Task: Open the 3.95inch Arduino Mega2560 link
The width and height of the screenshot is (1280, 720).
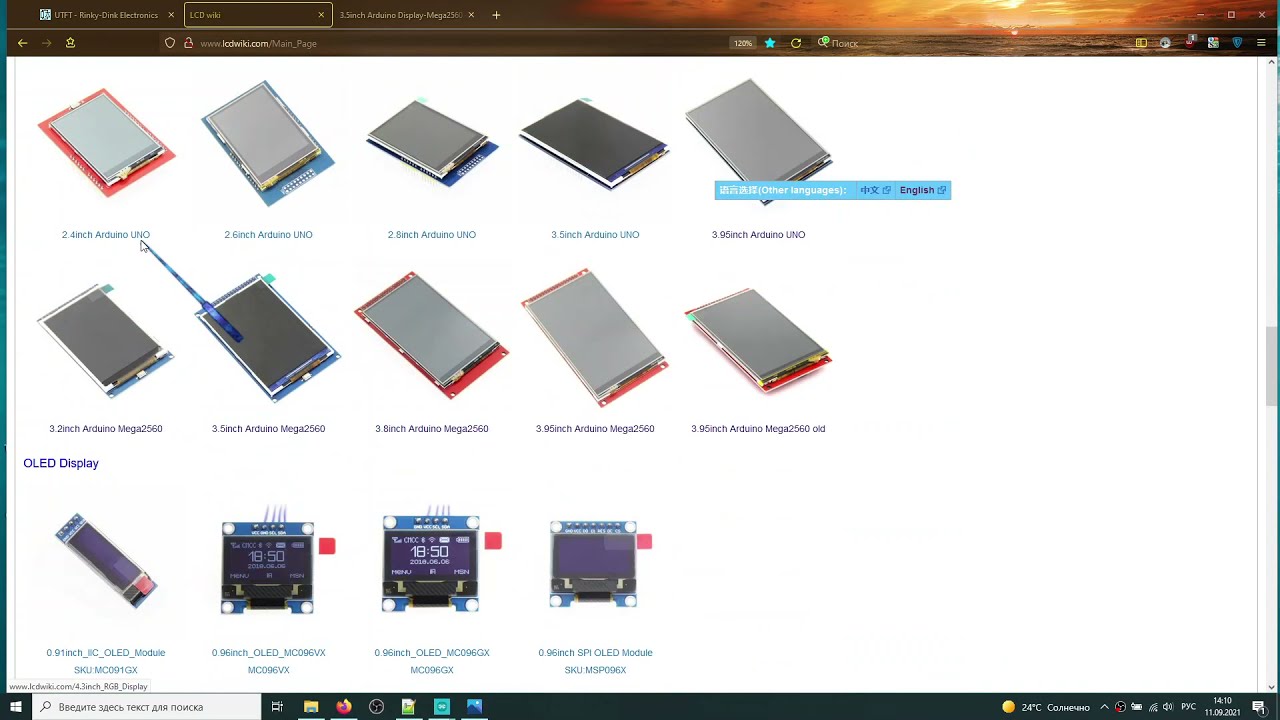Action: coord(595,429)
